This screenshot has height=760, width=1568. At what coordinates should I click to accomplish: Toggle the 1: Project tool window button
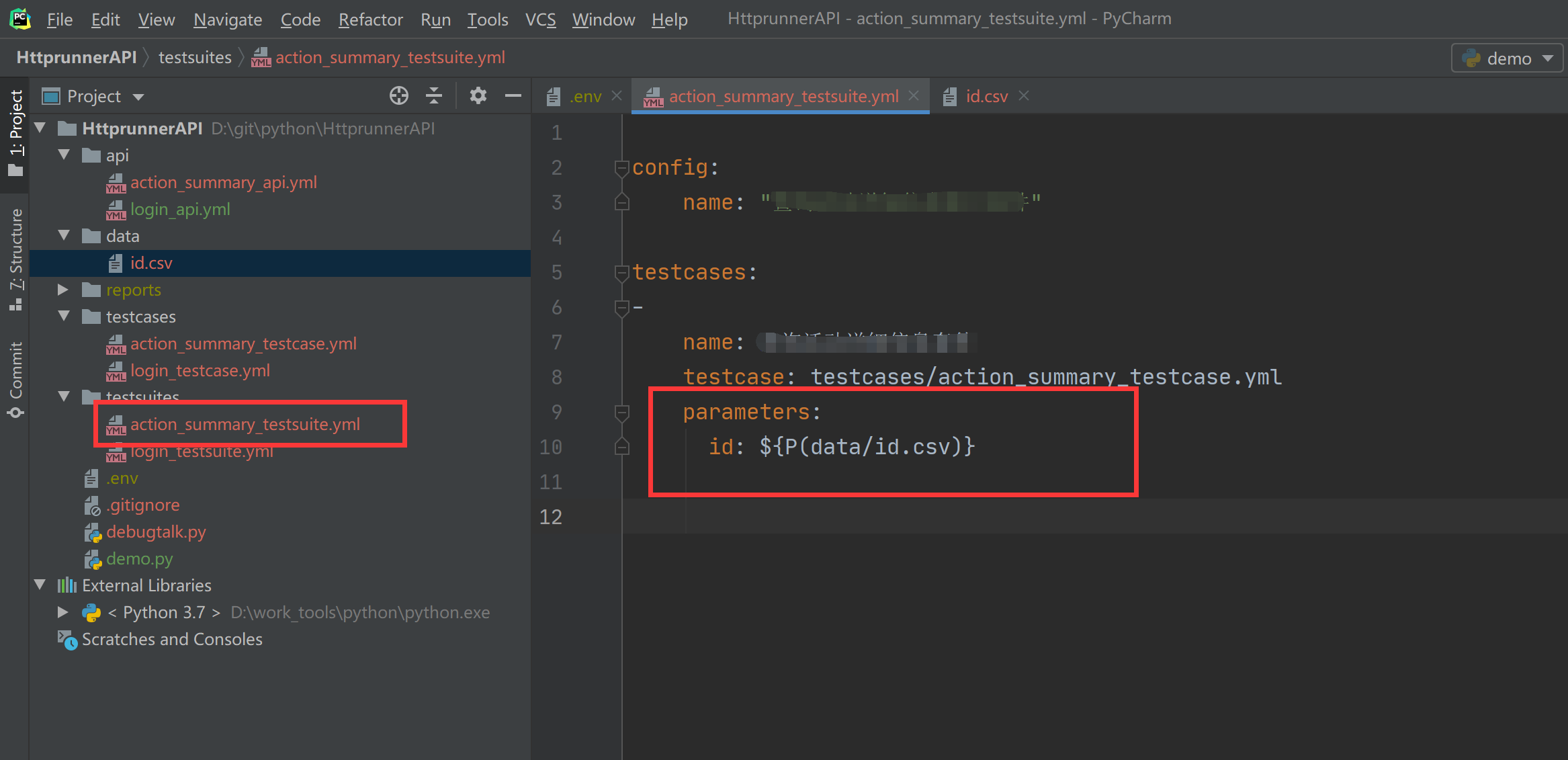click(x=15, y=132)
